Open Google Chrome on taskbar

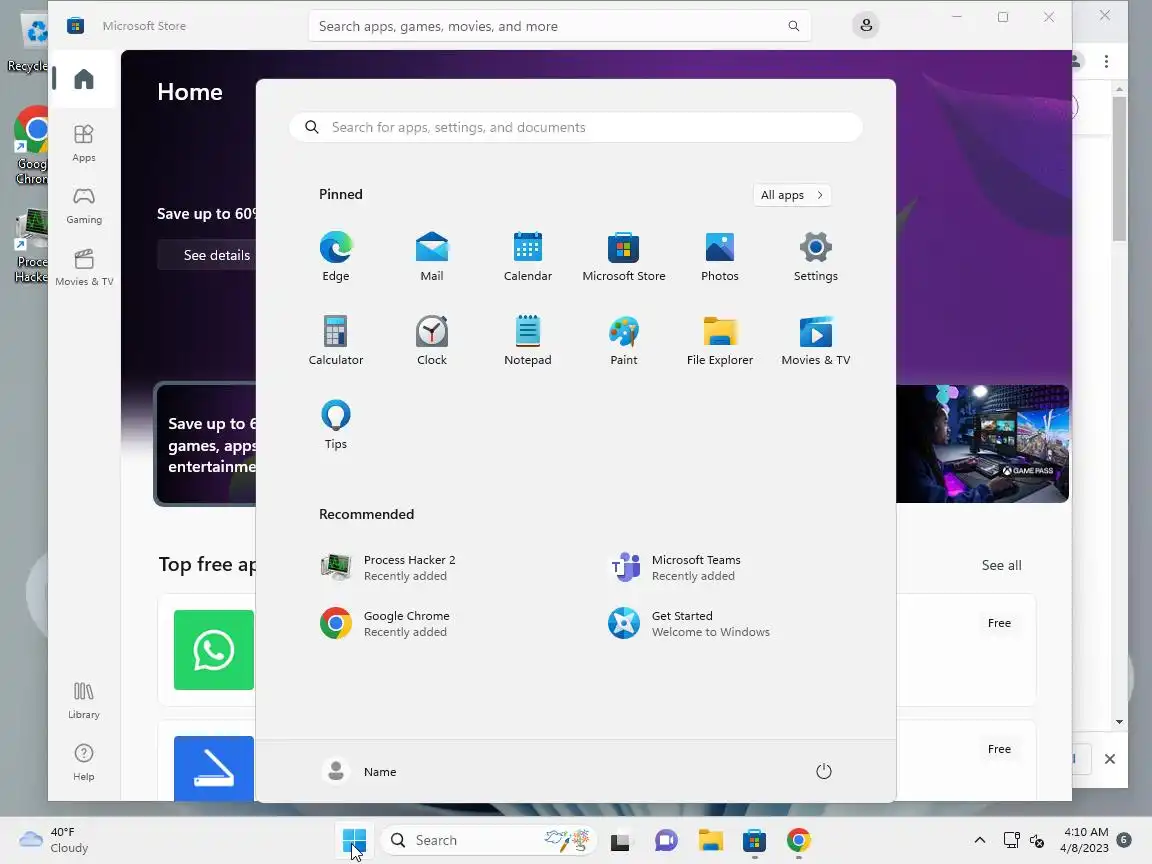tap(799, 840)
